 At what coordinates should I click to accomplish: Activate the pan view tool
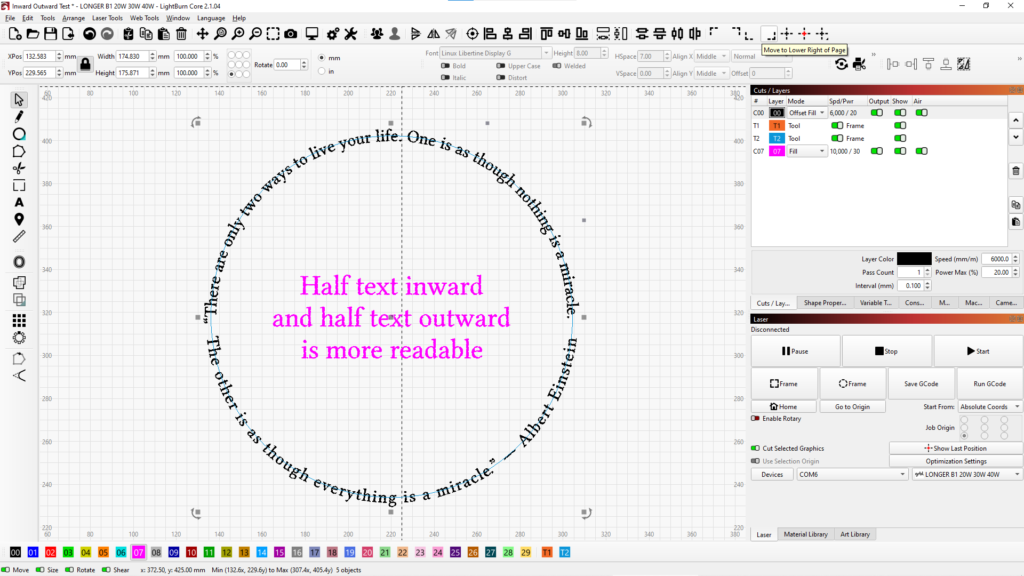pyautogui.click(x=202, y=34)
